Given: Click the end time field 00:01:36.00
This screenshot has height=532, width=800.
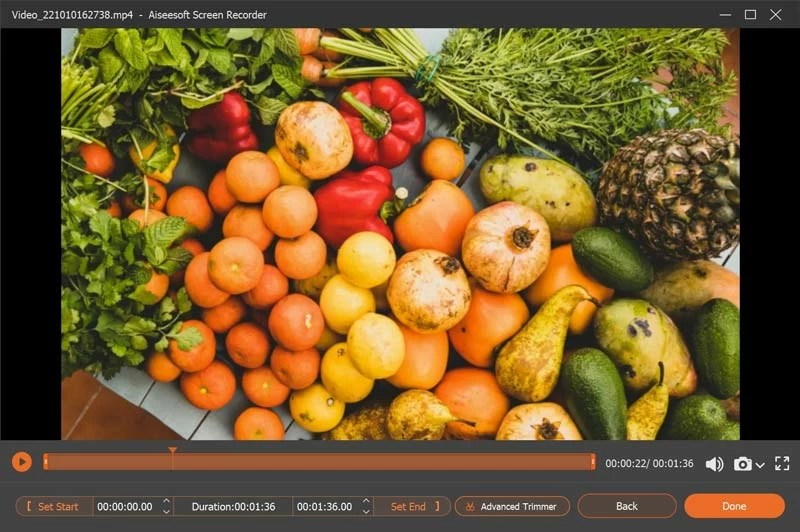Looking at the screenshot, I should [x=325, y=507].
